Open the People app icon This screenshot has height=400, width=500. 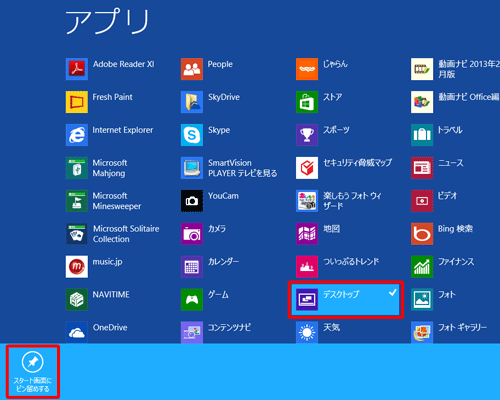[x=192, y=69]
